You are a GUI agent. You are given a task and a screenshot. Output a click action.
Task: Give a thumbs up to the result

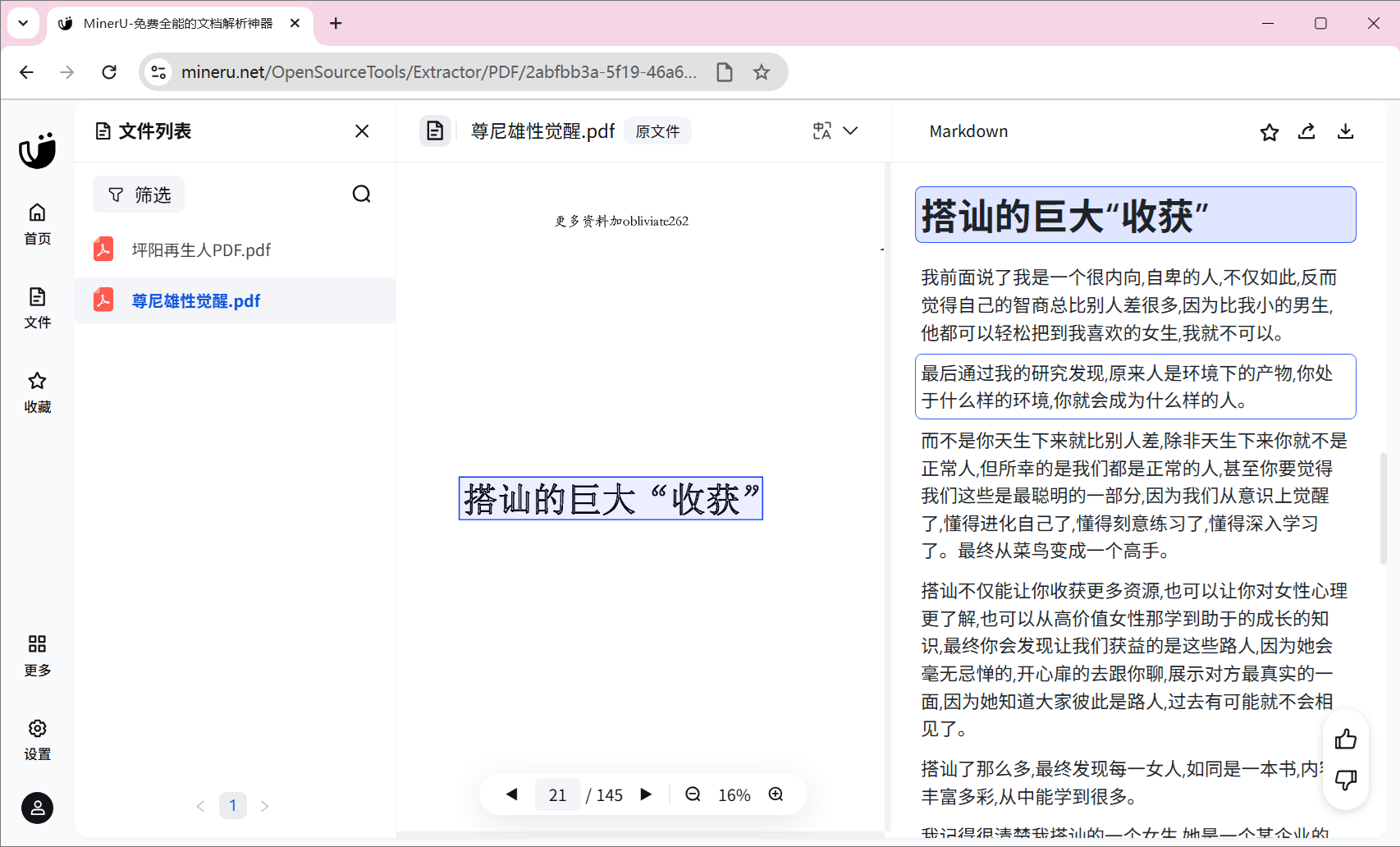click(1346, 739)
